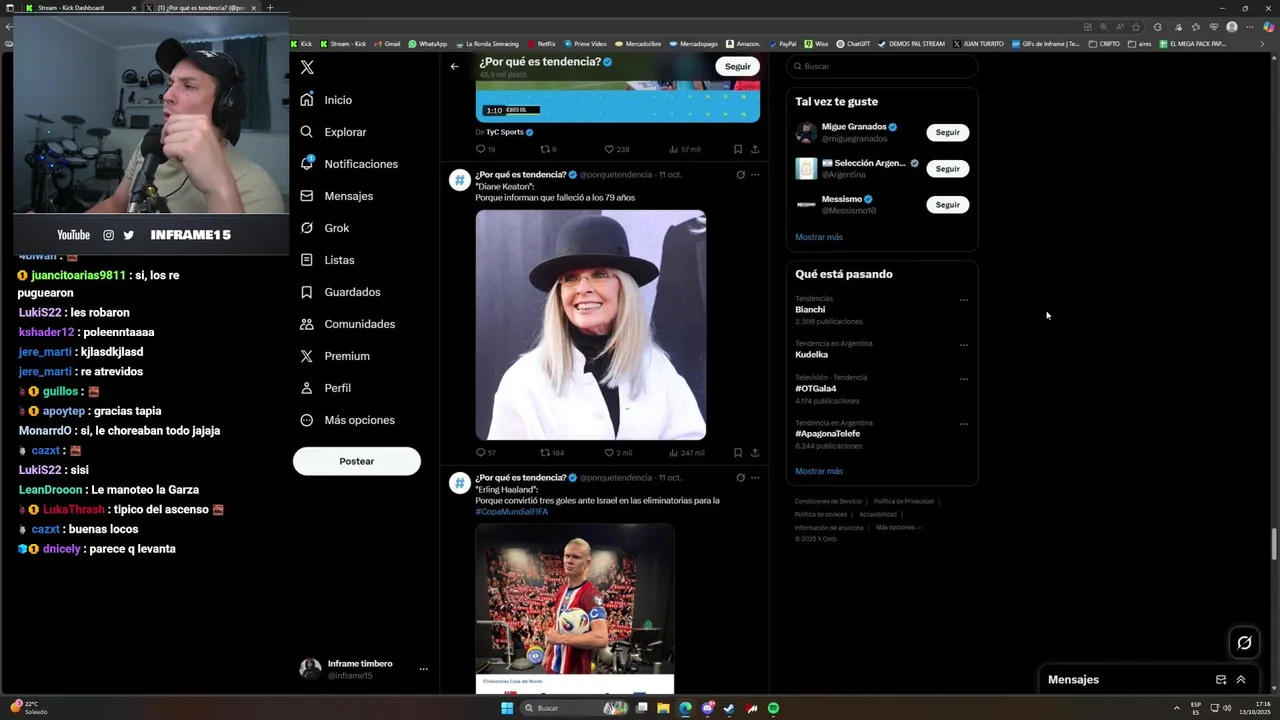Open more menu on Erling Haaland post
1280x720 pixels.
[x=755, y=478]
